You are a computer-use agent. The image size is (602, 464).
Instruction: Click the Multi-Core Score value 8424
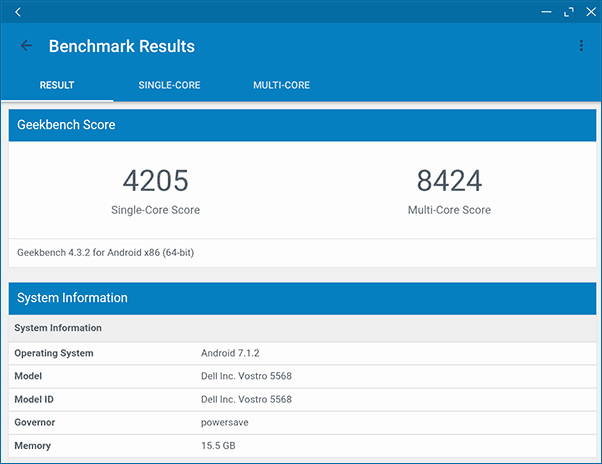[x=449, y=181]
